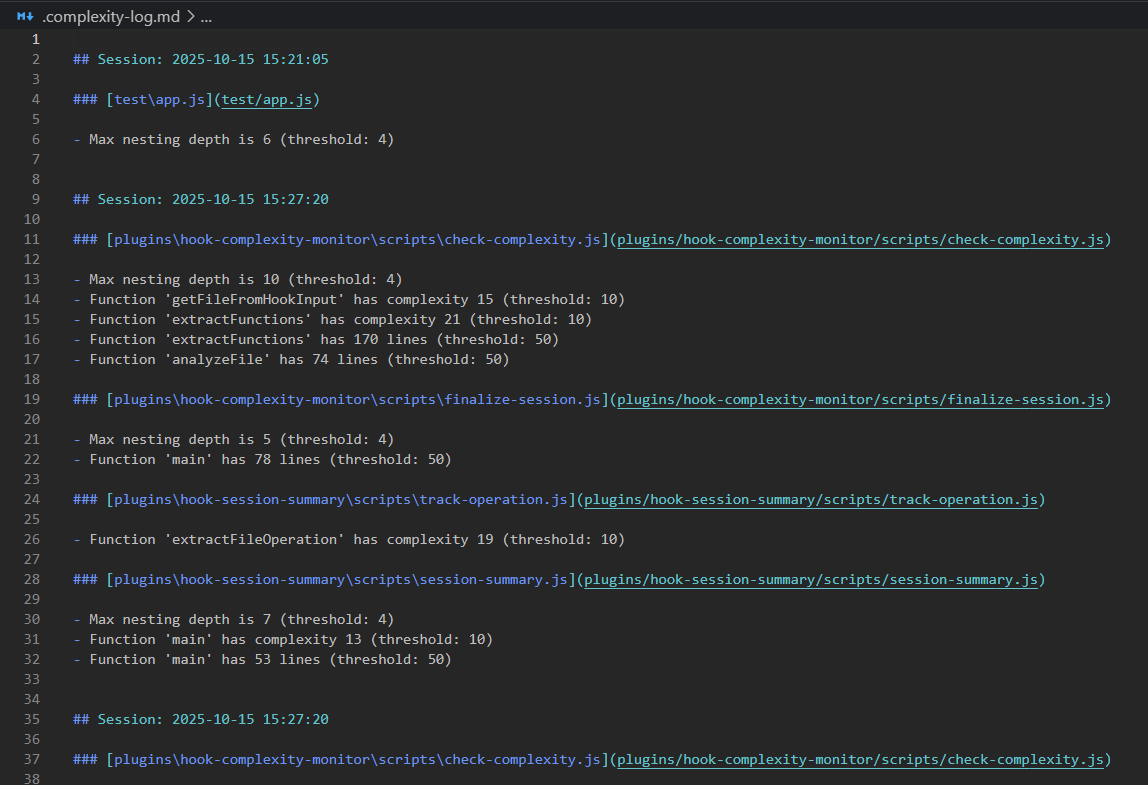
Task: Click line 'main' has 78 lines
Action: (263, 460)
